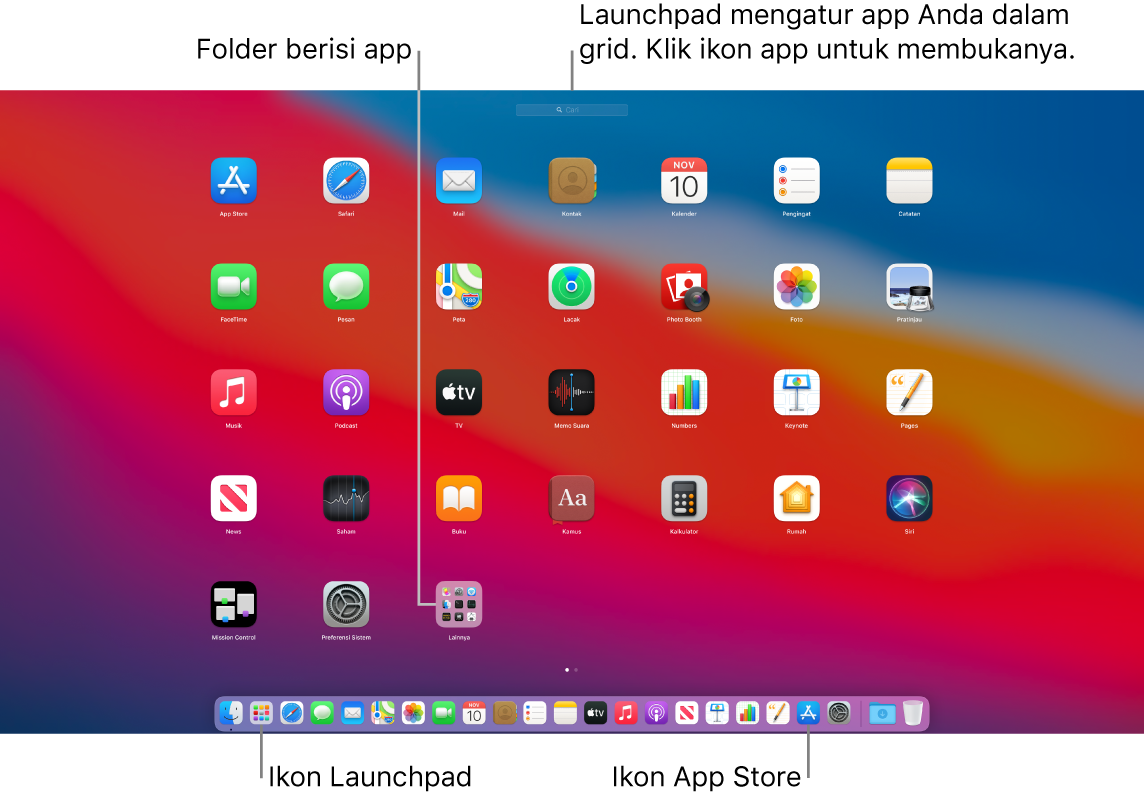Switch to the second Launchpad page dot
Screen dimensions: 1144x798
pyautogui.click(x=576, y=670)
